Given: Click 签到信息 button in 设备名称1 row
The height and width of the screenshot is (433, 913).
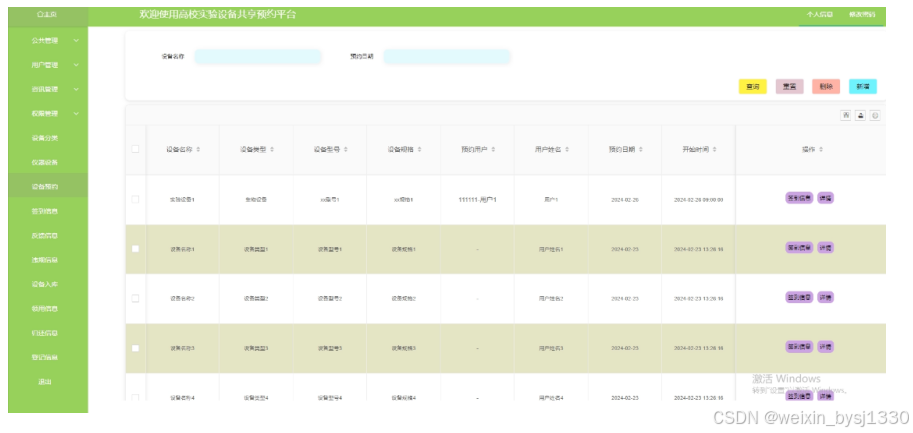Looking at the screenshot, I should [799, 247].
